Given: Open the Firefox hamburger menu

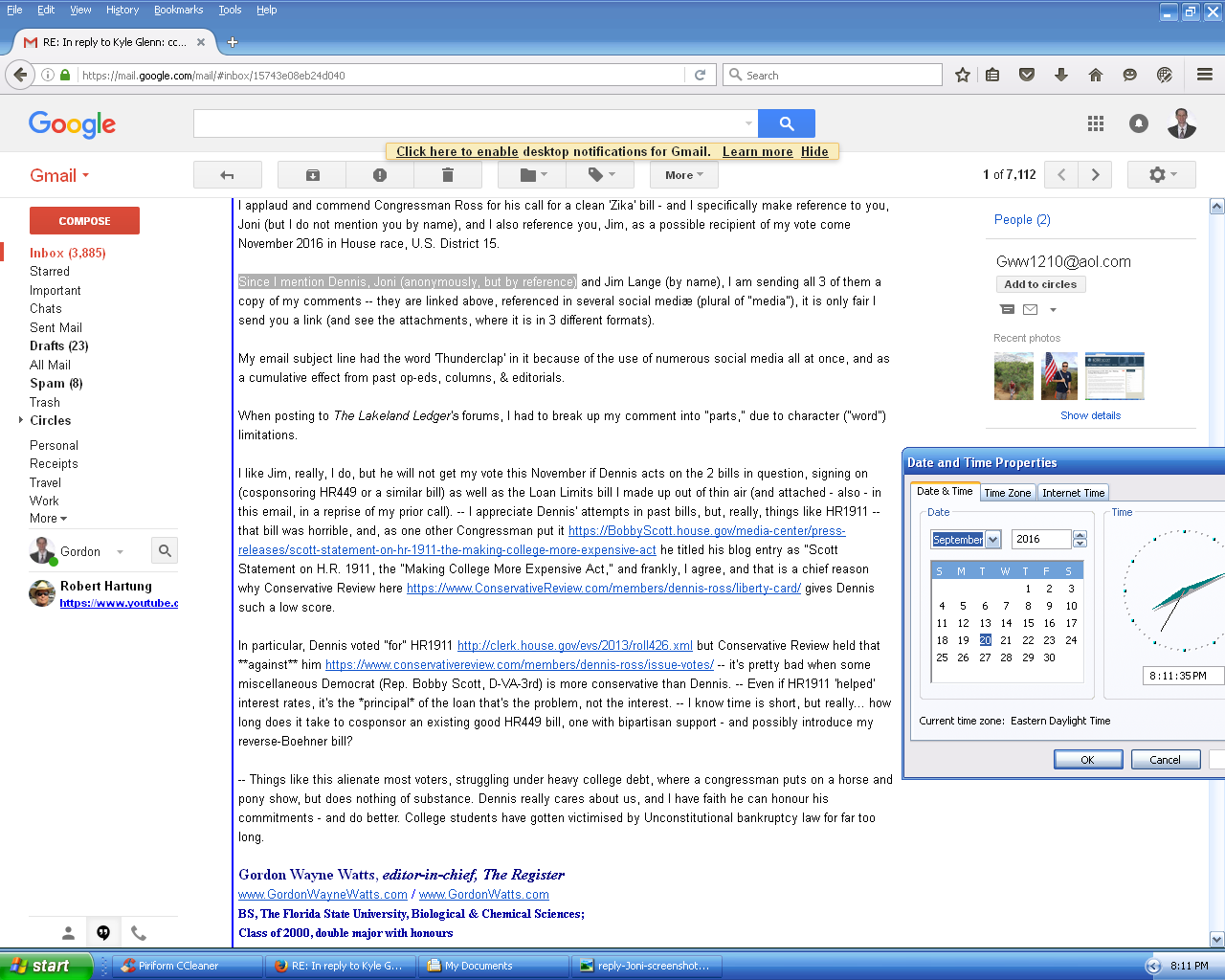Looking at the screenshot, I should point(1205,75).
